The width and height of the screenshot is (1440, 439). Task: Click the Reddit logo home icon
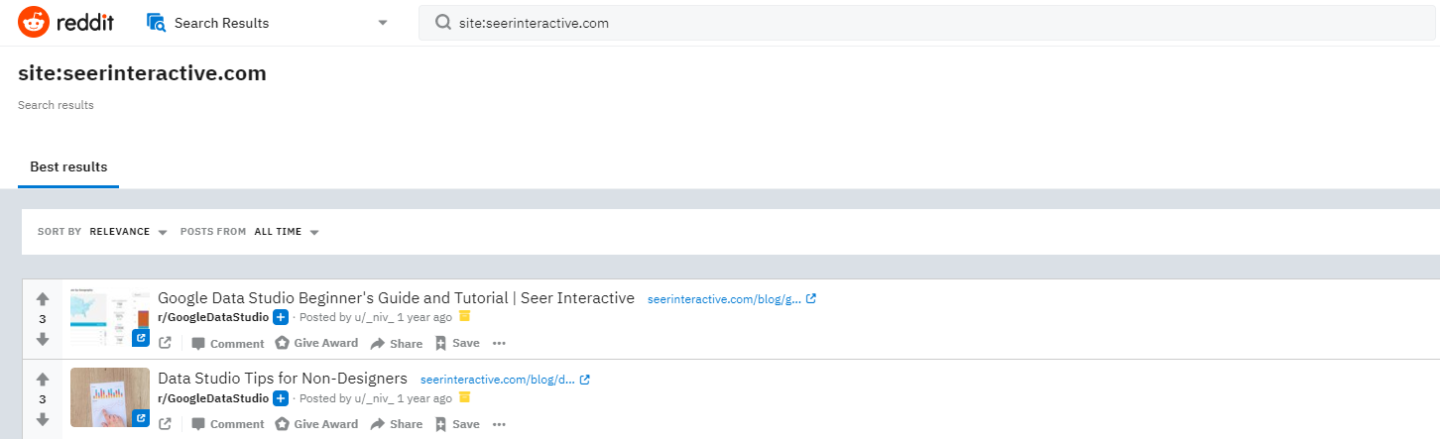pyautogui.click(x=34, y=22)
